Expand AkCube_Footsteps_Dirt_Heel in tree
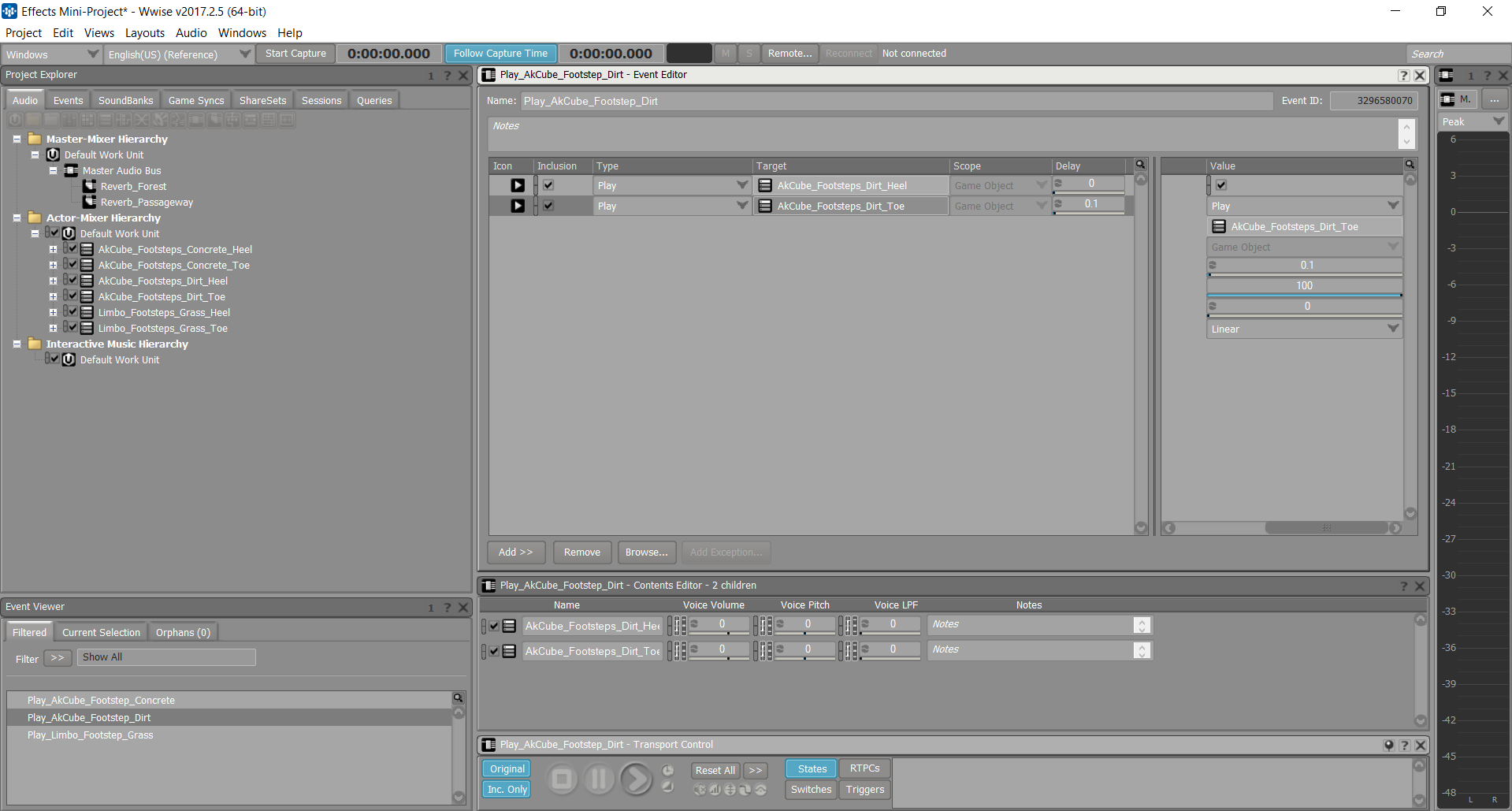The width and height of the screenshot is (1512, 811). [53, 281]
